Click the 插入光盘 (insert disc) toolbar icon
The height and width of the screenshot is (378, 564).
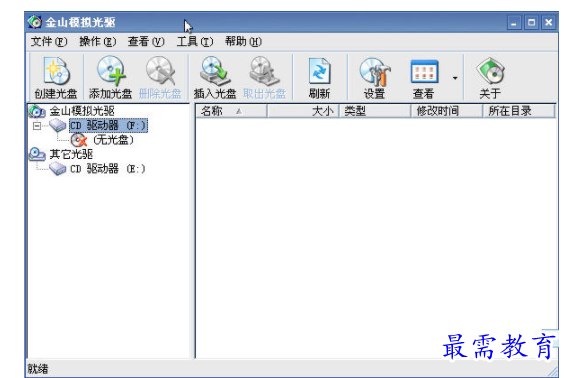pos(215,77)
